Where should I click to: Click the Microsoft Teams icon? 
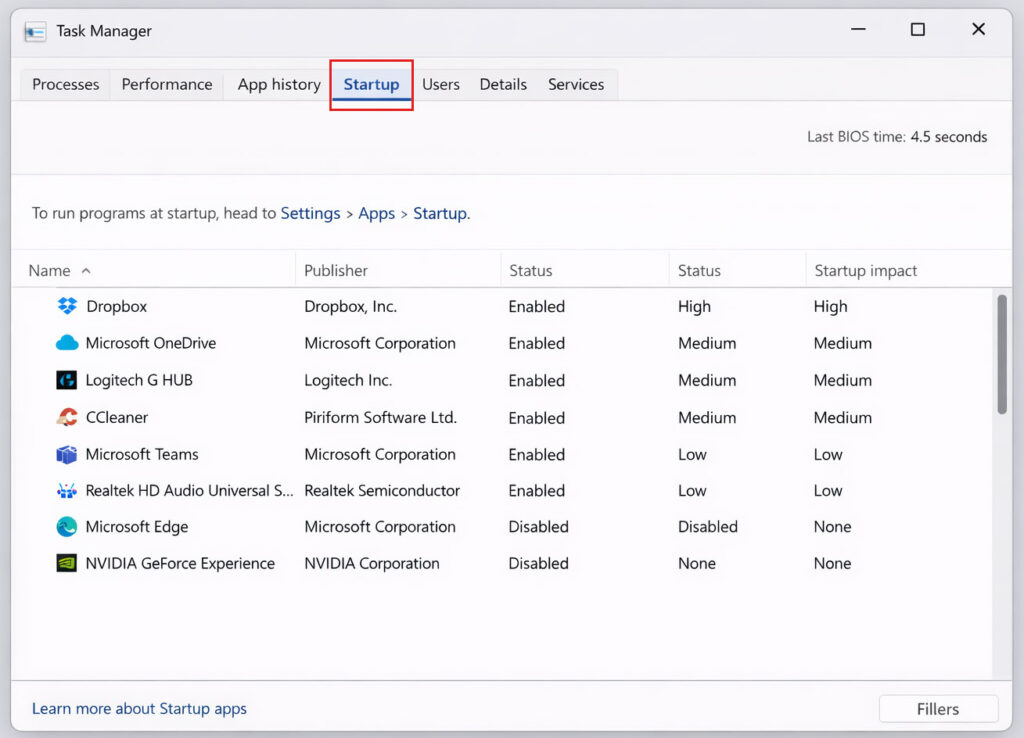coord(67,454)
